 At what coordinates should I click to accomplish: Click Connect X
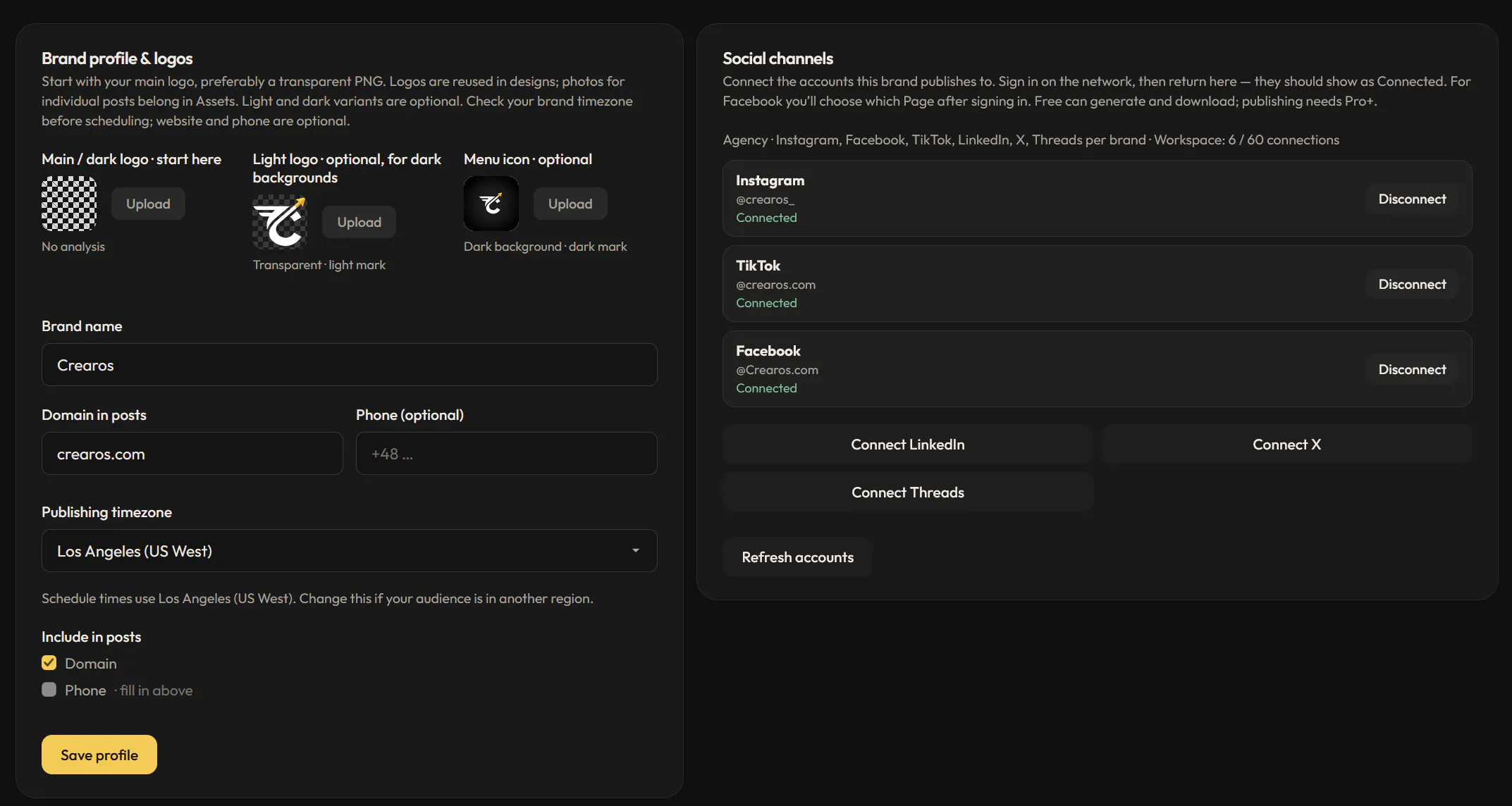pyautogui.click(x=1287, y=445)
